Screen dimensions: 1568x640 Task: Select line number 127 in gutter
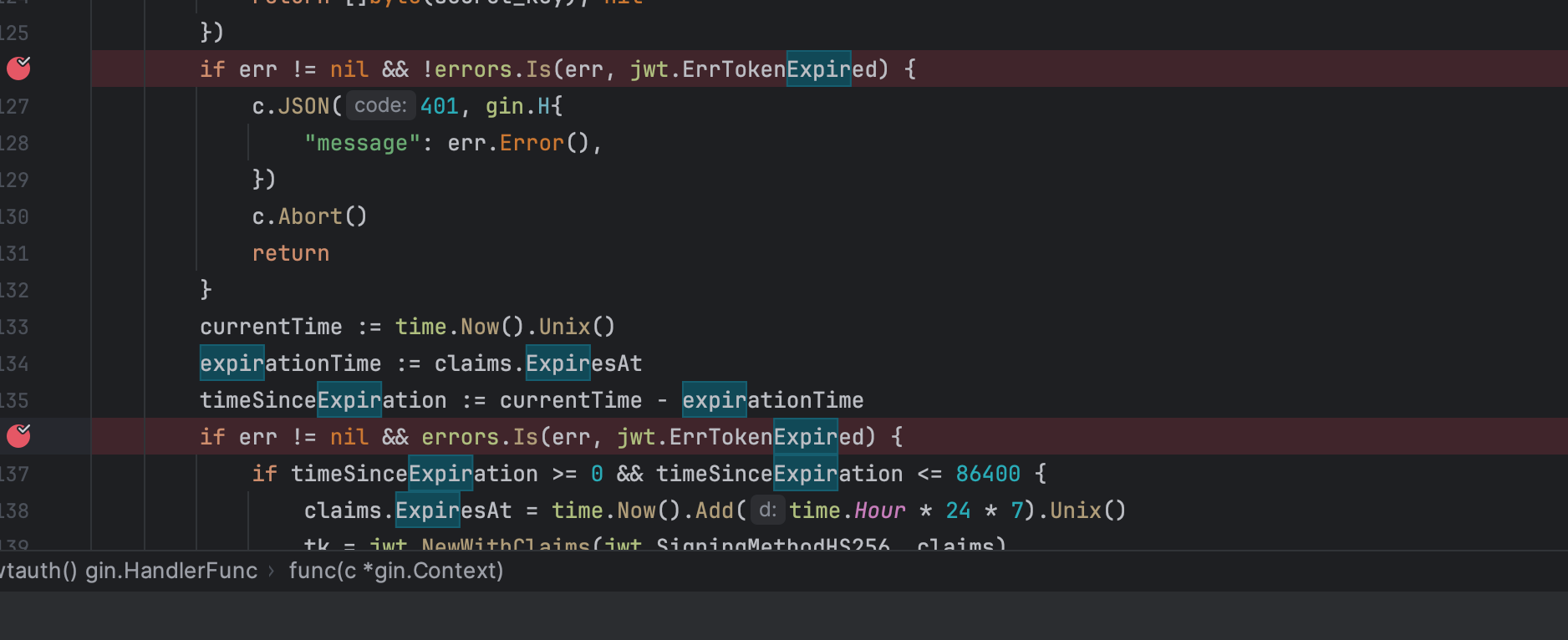pyautogui.click(x=14, y=106)
